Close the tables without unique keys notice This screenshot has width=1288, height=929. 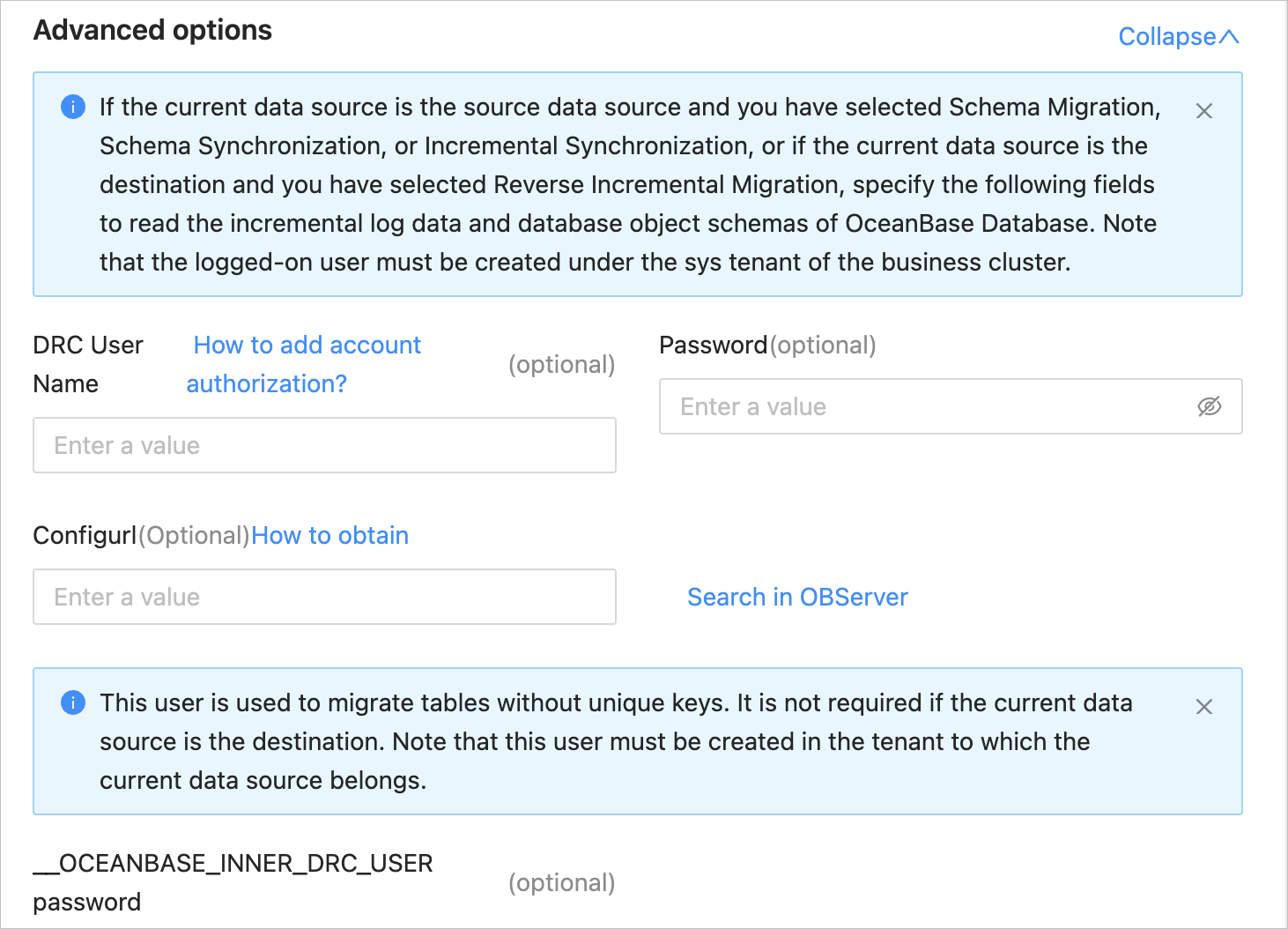tap(1203, 707)
